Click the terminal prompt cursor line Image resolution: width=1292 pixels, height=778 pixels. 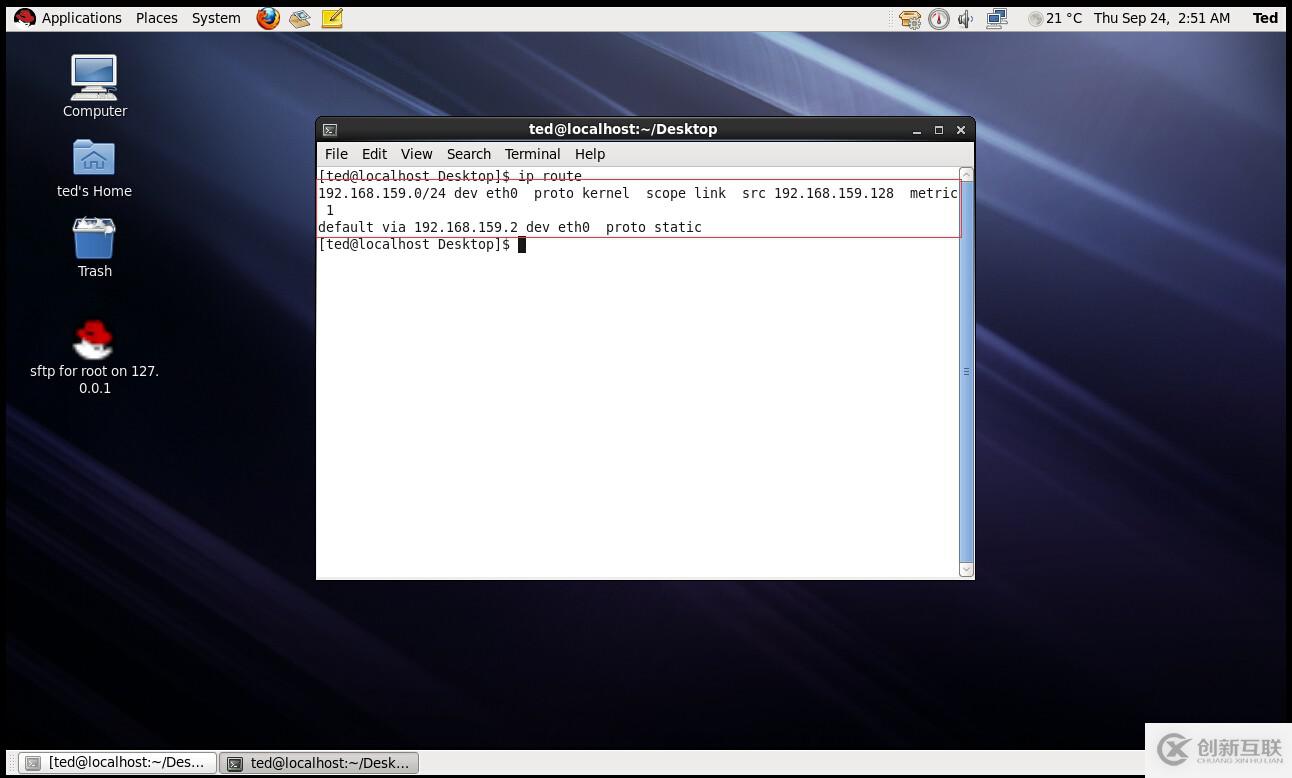(422, 244)
